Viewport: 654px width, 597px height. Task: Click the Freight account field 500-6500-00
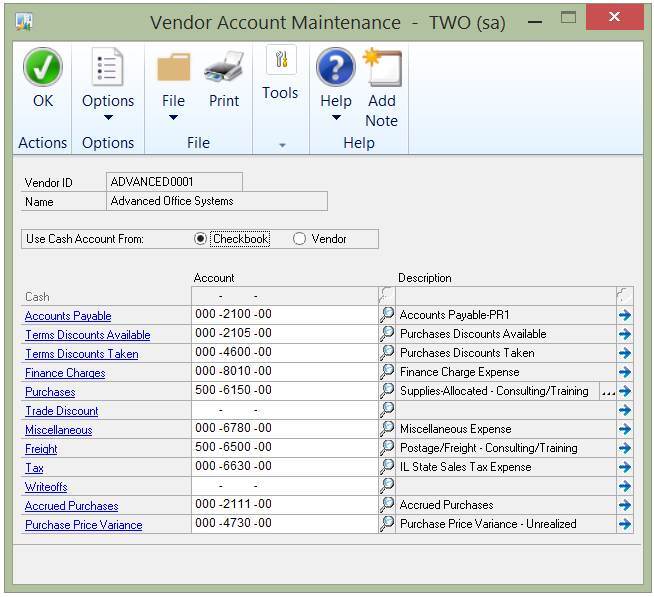[x=285, y=448]
